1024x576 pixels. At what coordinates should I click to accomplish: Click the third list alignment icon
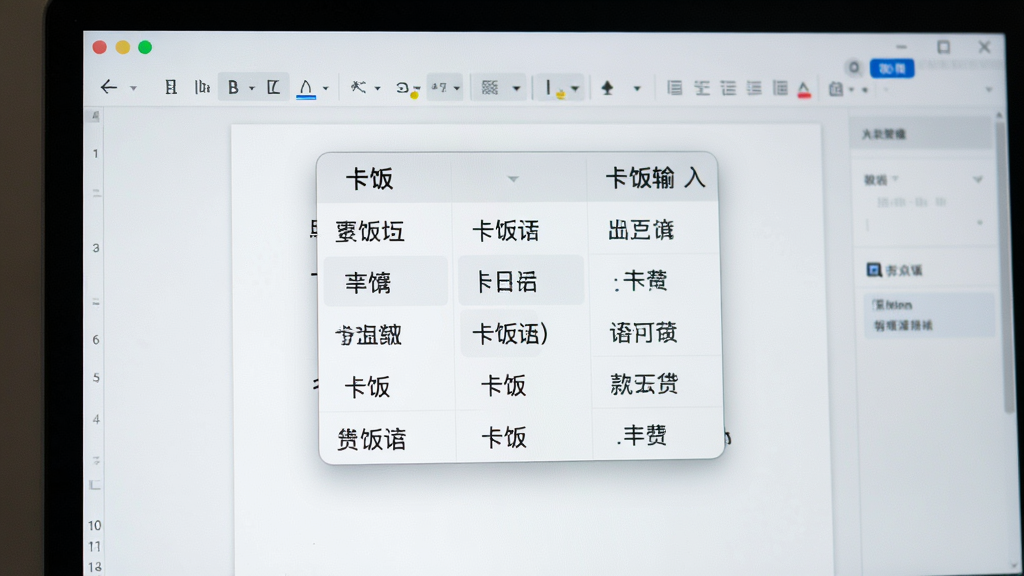(x=728, y=88)
